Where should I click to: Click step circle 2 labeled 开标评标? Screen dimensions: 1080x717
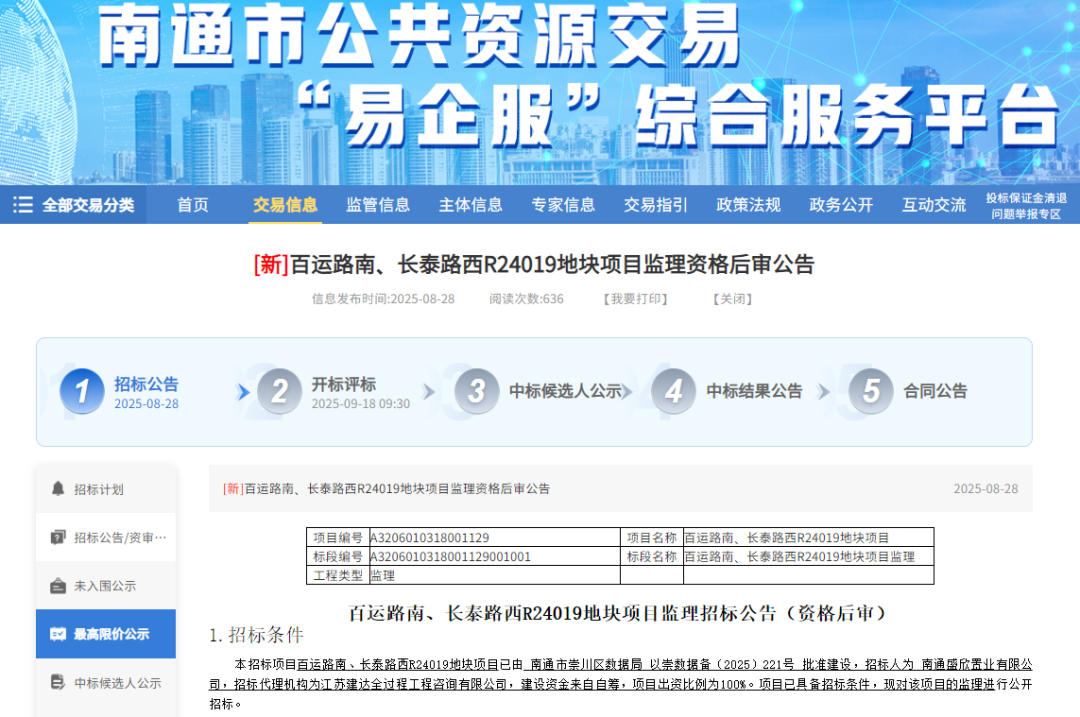point(279,392)
